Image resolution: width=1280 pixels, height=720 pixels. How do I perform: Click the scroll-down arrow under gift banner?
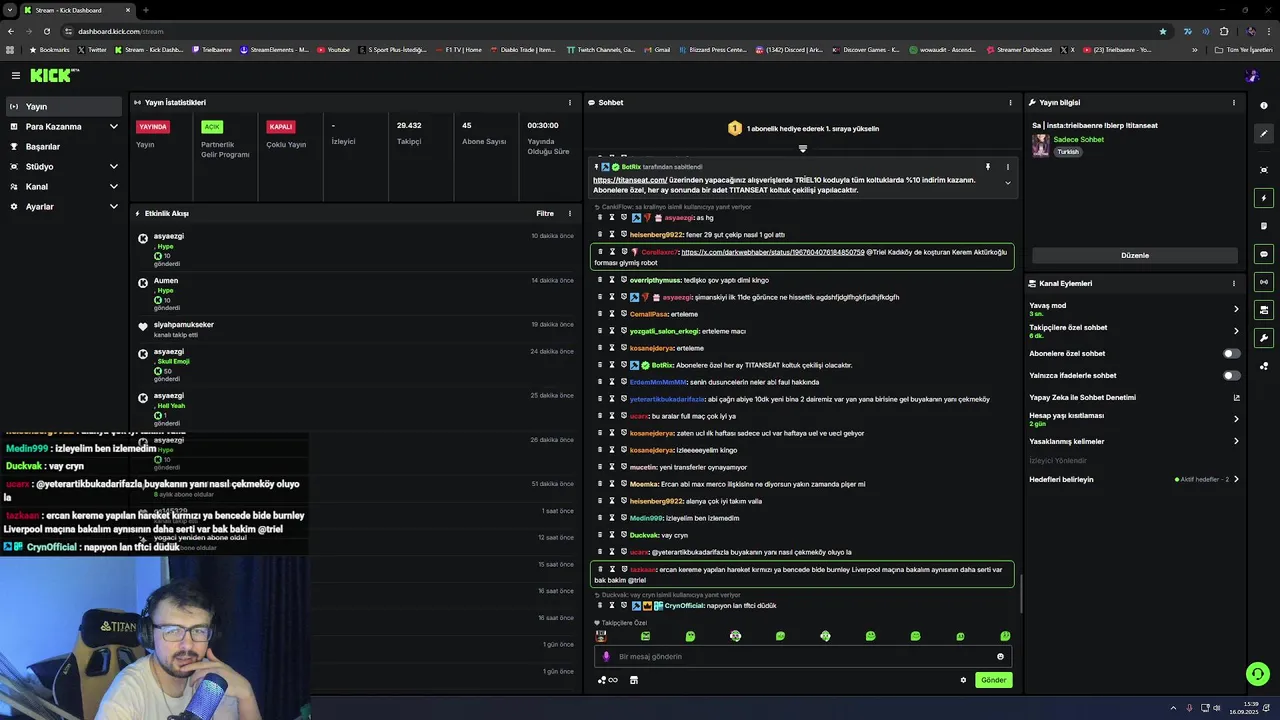802,149
